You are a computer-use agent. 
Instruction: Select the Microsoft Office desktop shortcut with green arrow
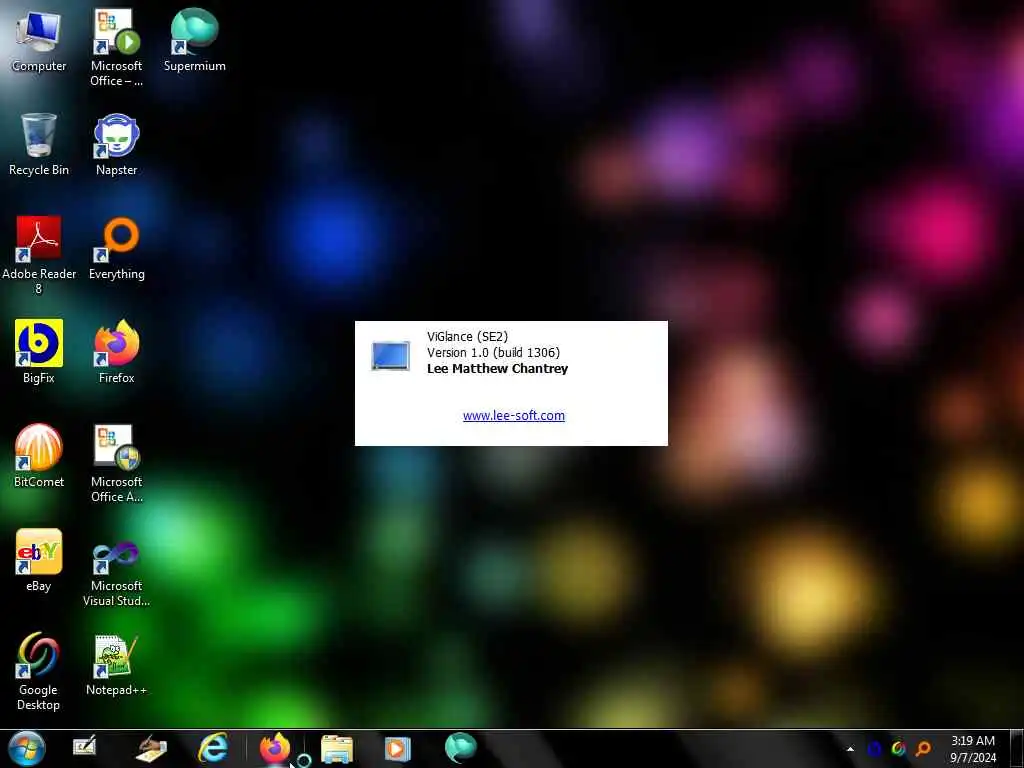click(x=116, y=48)
